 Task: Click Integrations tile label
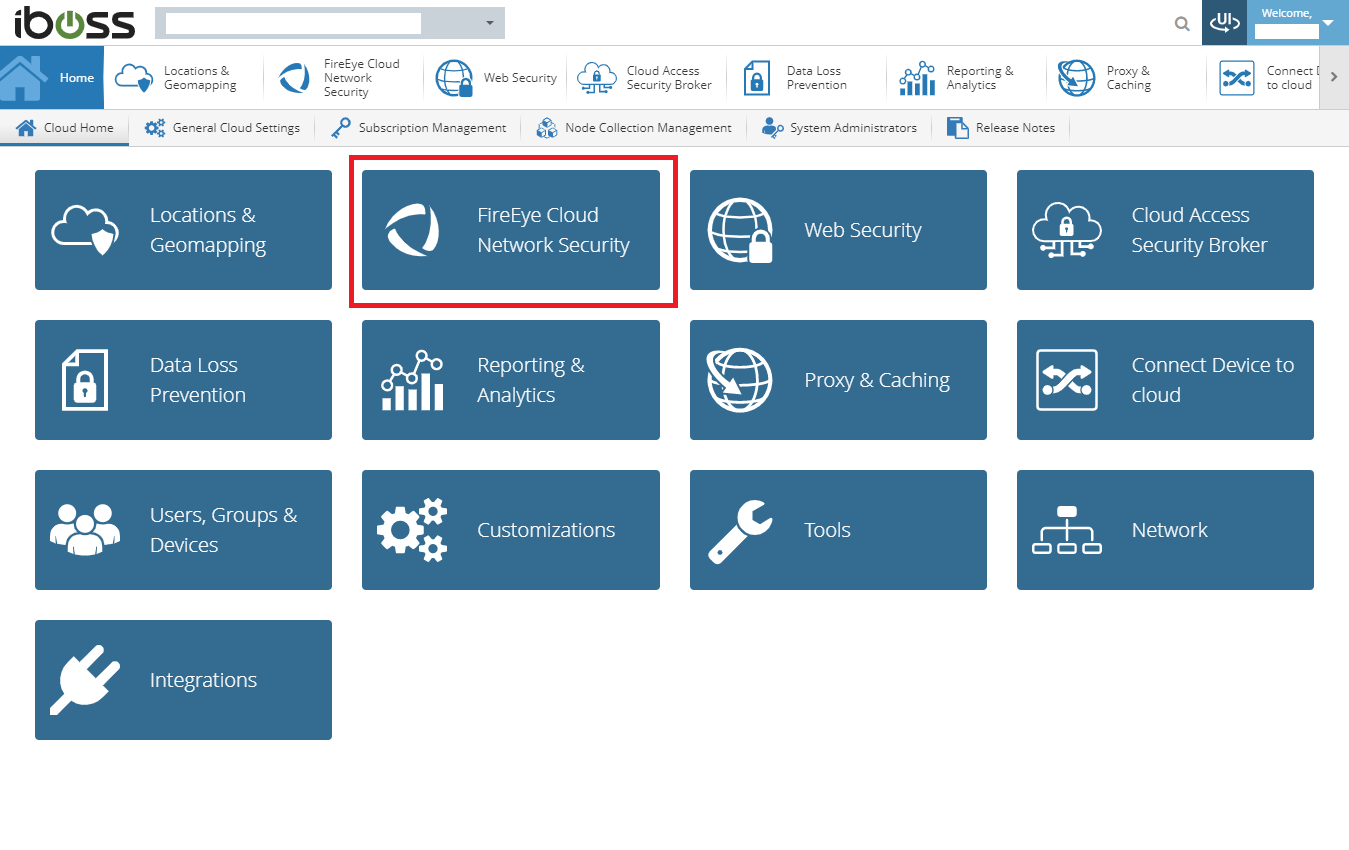coord(203,680)
